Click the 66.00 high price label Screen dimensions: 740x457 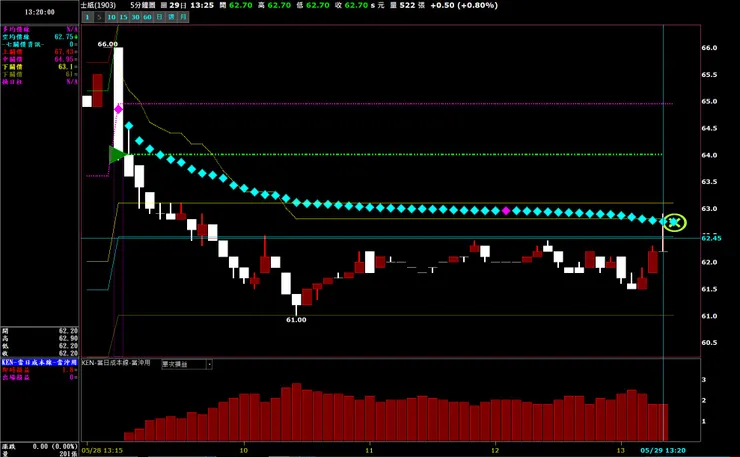(x=108, y=44)
